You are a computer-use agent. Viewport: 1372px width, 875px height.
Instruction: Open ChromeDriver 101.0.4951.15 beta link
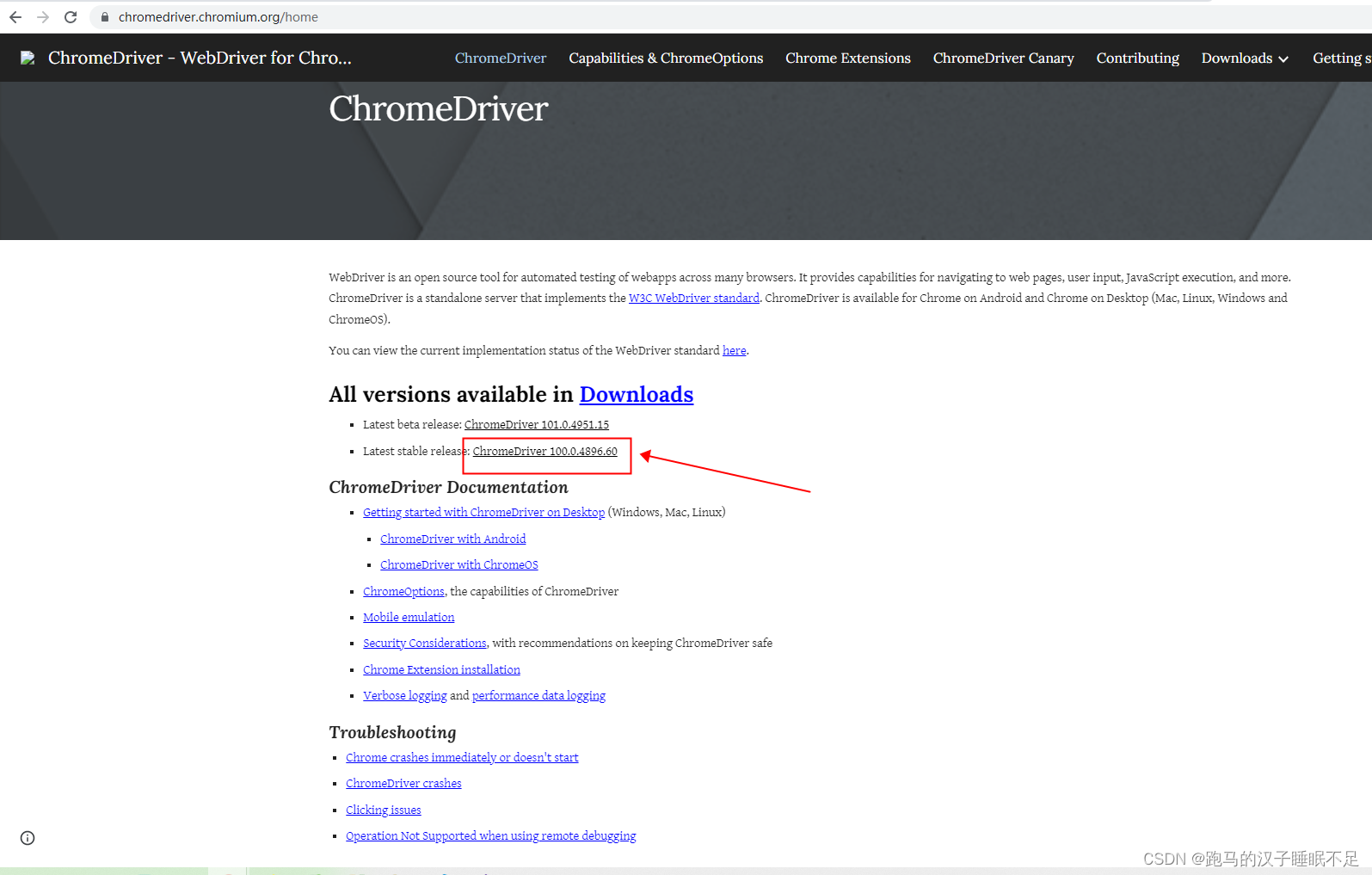537,425
